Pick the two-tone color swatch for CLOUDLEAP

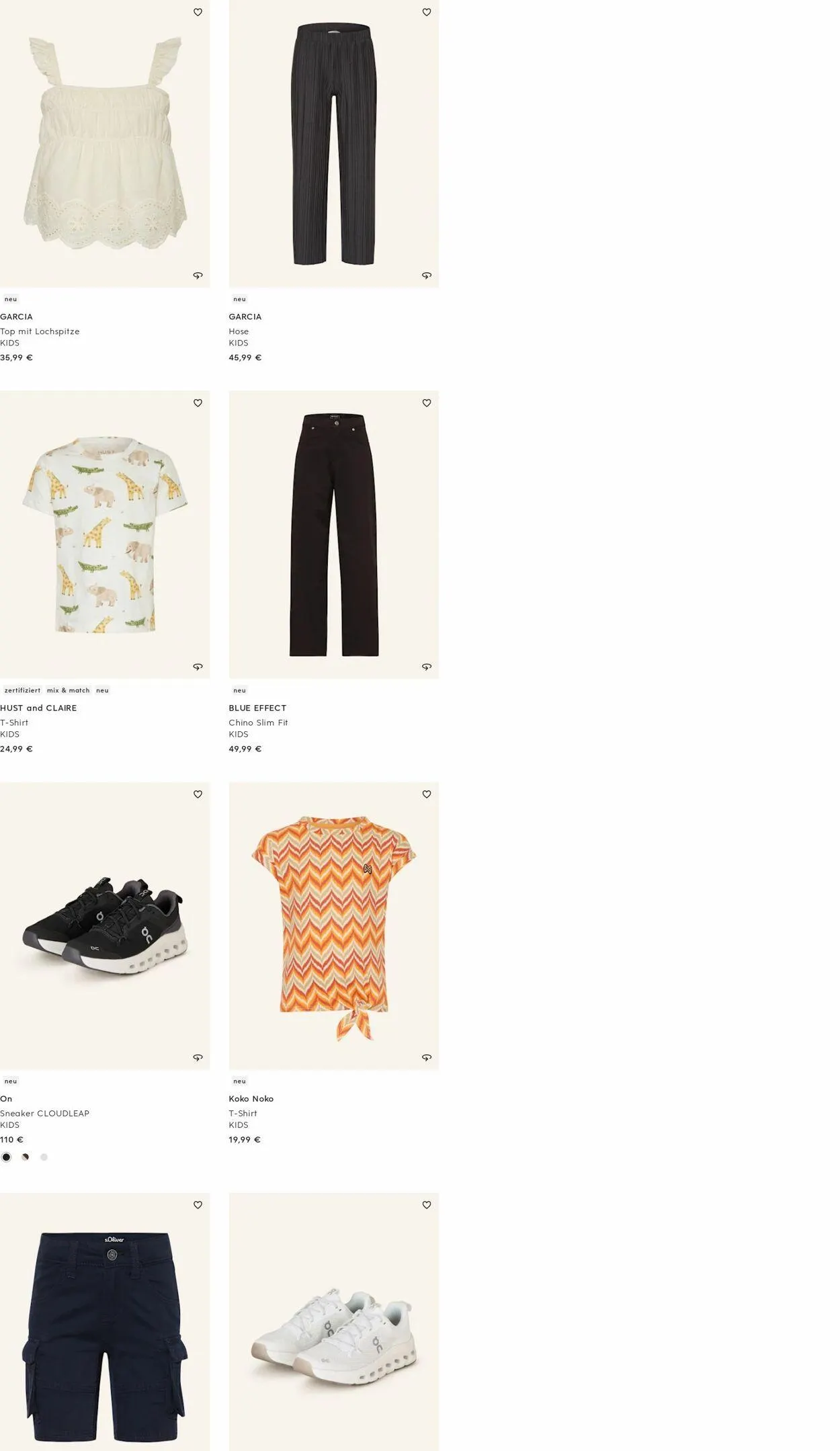click(25, 1157)
